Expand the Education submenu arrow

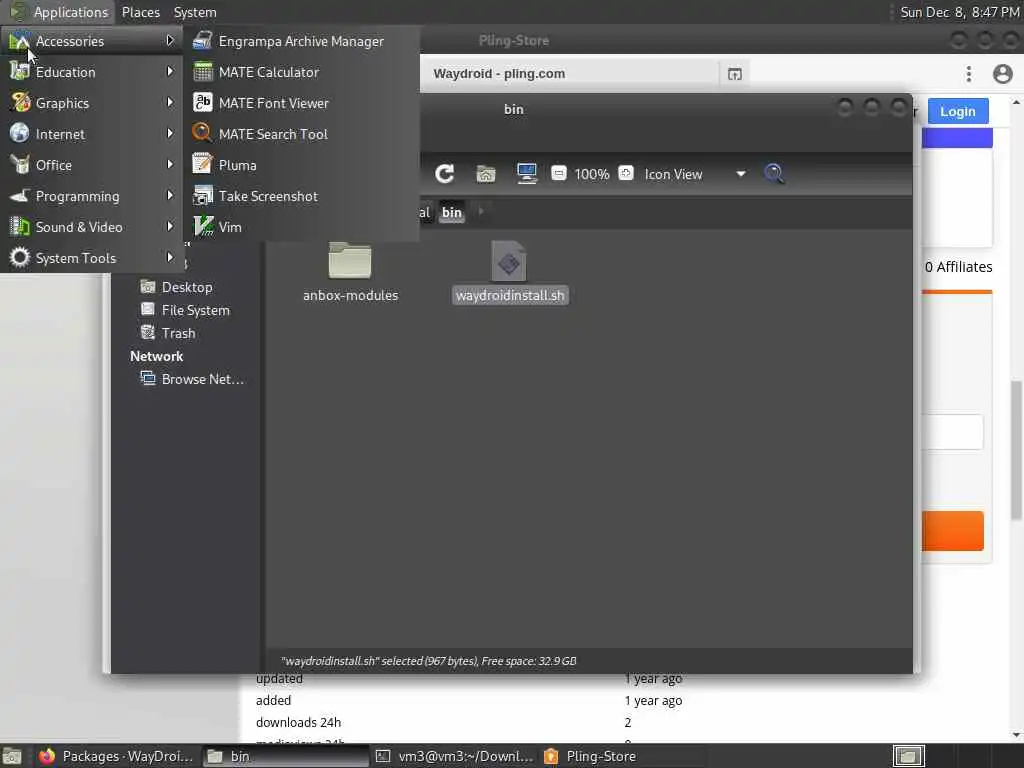(170, 71)
